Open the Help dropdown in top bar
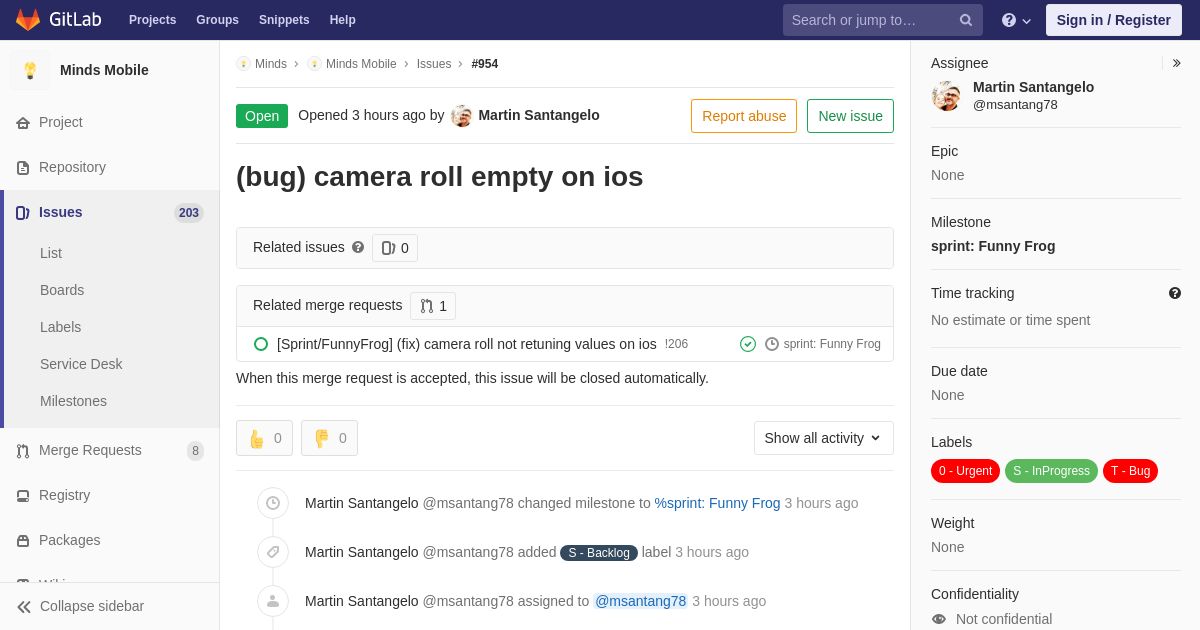Screen dimensions: 1200x630 (x=1016, y=20)
